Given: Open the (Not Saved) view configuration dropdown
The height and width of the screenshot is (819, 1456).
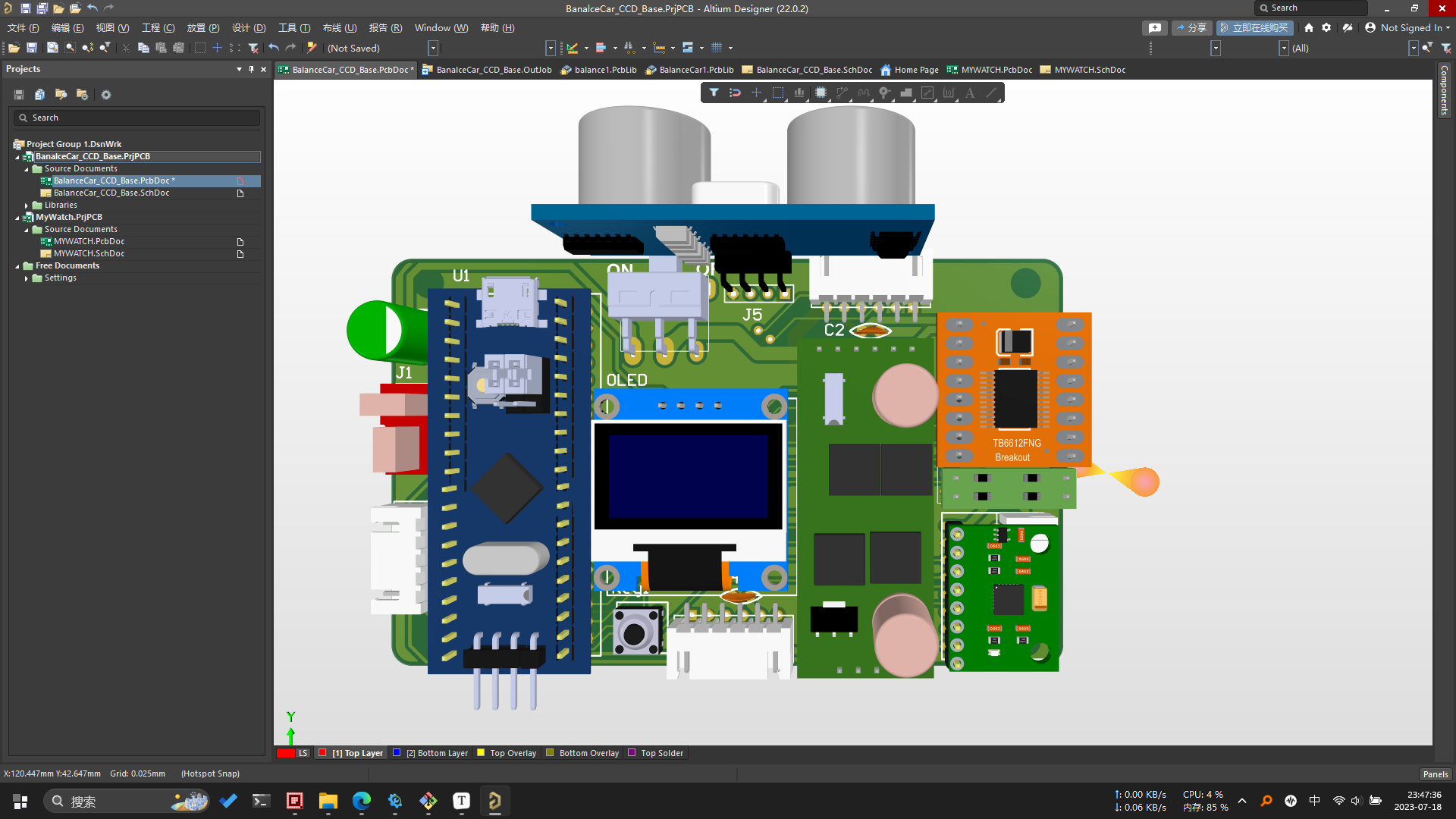Looking at the screenshot, I should (x=433, y=48).
